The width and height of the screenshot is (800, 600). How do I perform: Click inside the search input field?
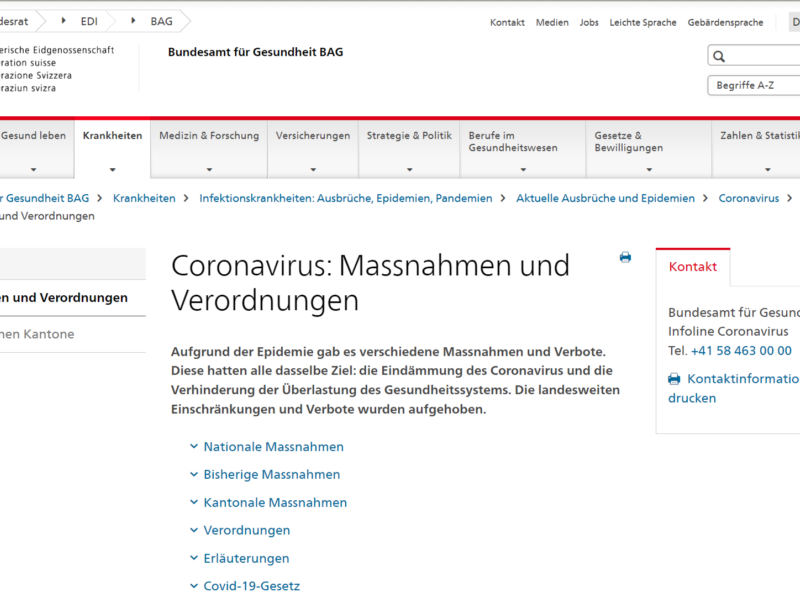765,56
